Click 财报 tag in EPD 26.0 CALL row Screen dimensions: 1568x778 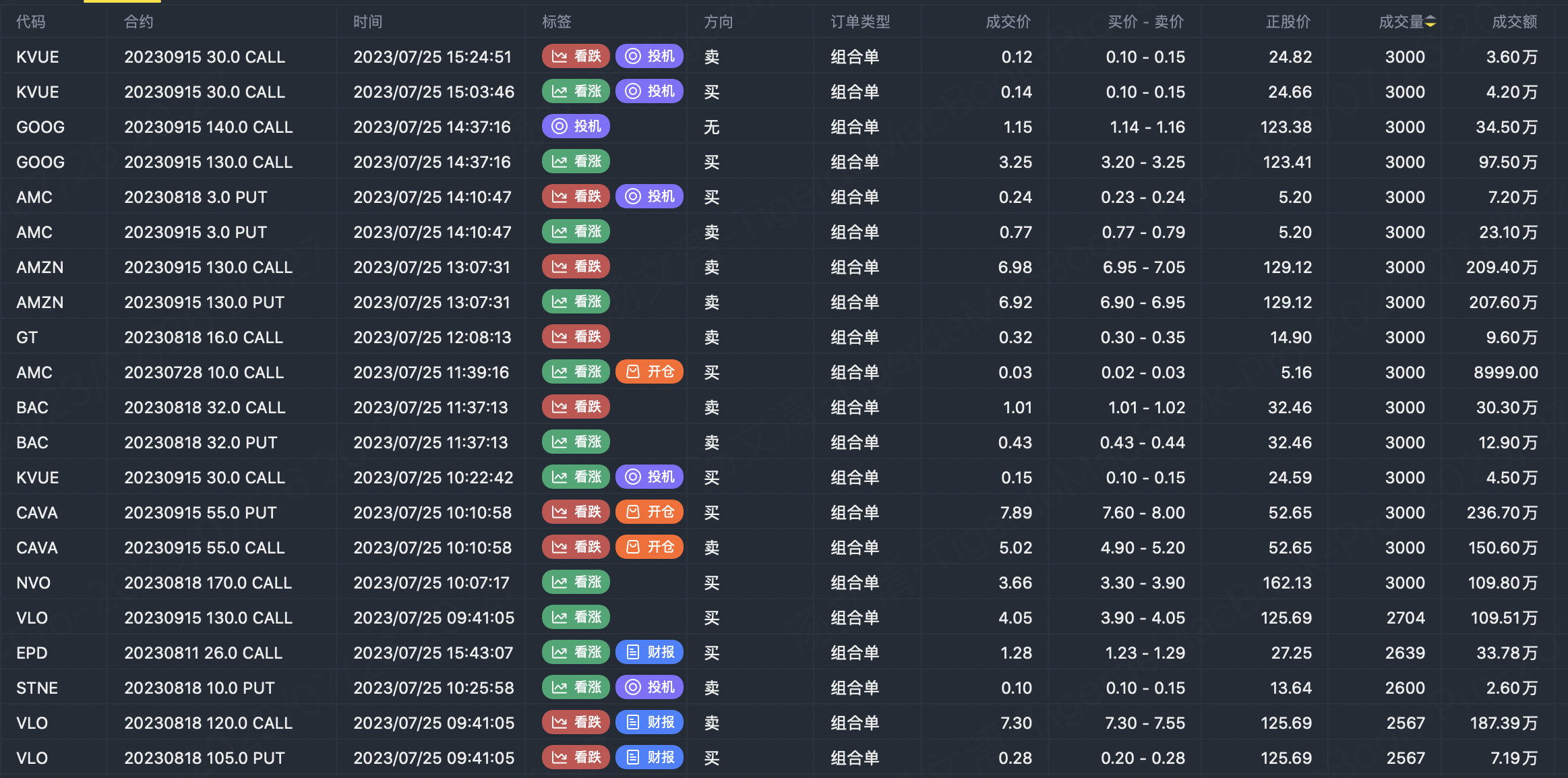pyautogui.click(x=649, y=652)
